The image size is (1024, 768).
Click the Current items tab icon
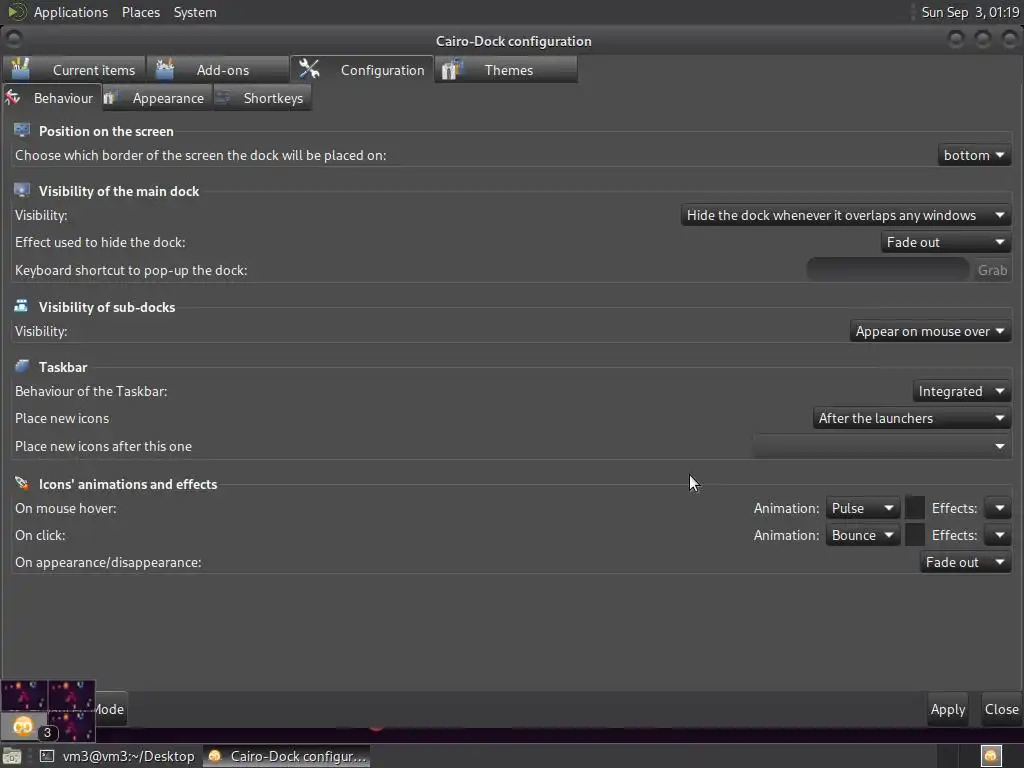point(21,69)
